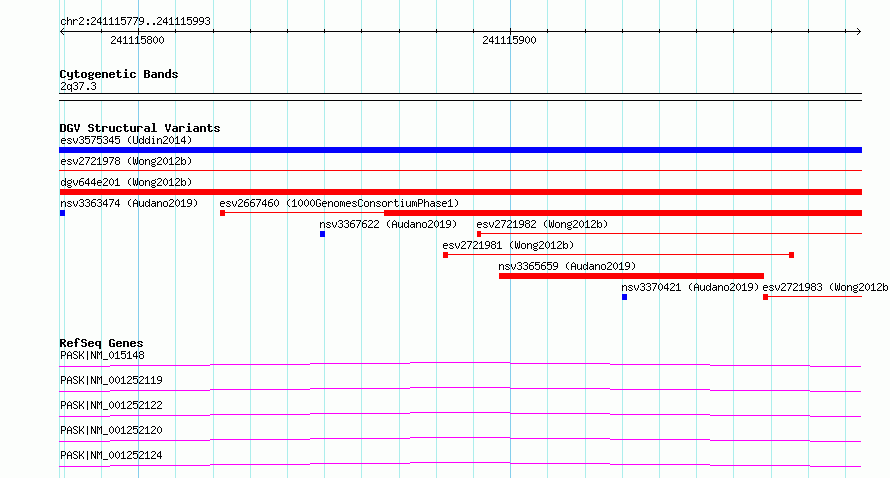Open the nsv3365659 (Audano2019) label
The image size is (890, 478).
[x=567, y=266]
